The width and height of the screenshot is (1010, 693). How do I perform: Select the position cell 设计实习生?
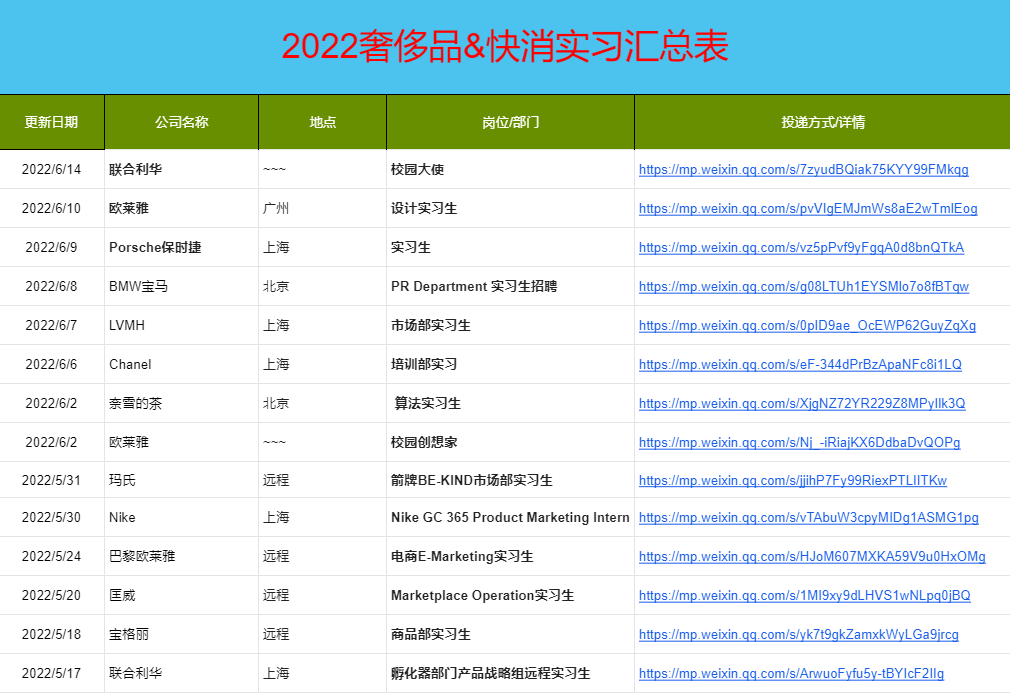point(511,209)
